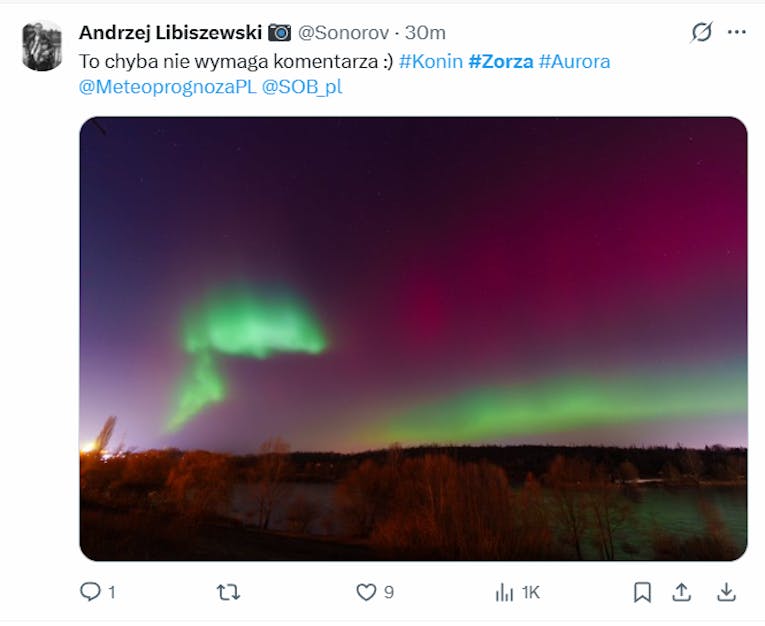Click the Andrzej Libiszewski display name
Viewport: 765px width, 626px height.
pos(170,33)
